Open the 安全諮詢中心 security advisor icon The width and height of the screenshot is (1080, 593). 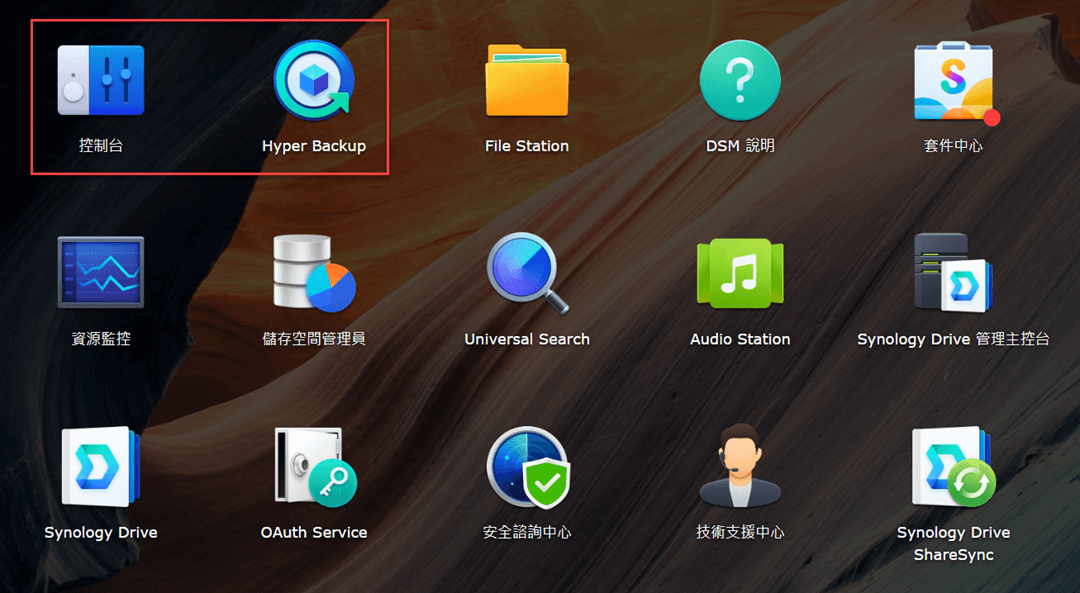[x=529, y=467]
